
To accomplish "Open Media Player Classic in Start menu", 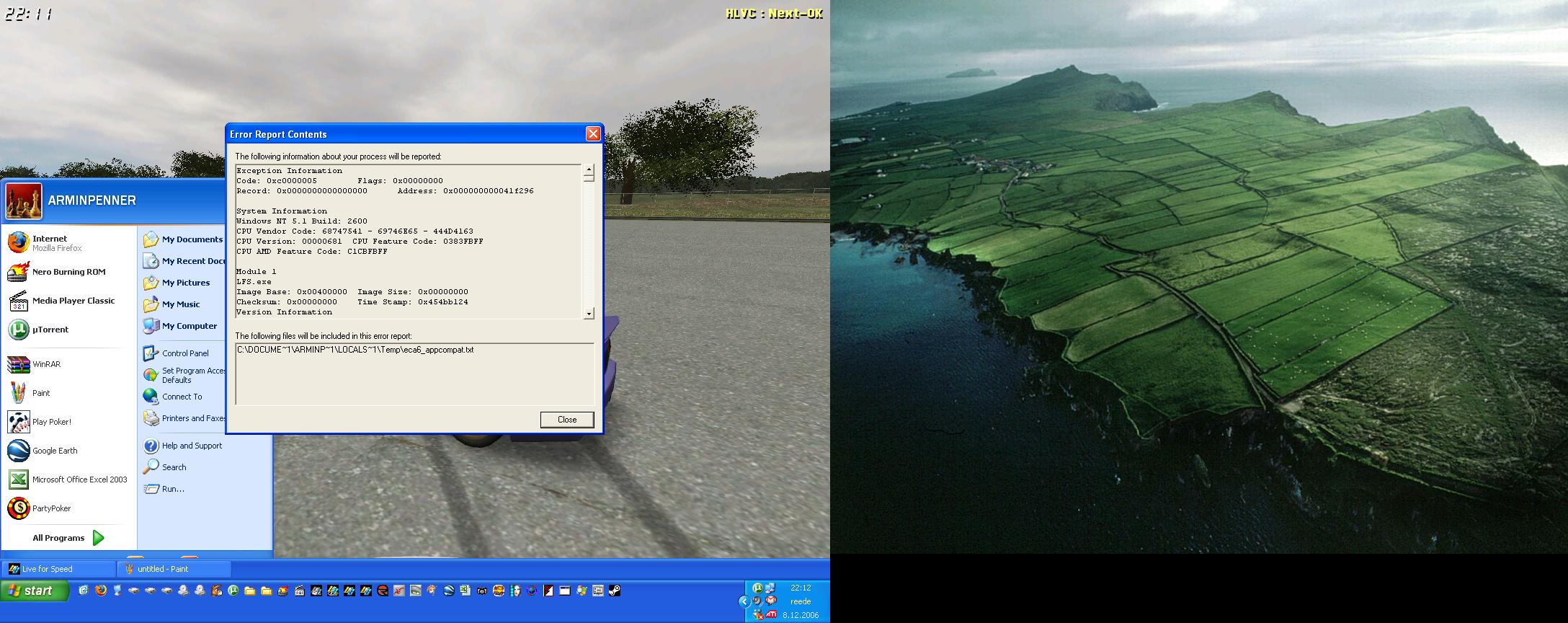I will pos(68,301).
